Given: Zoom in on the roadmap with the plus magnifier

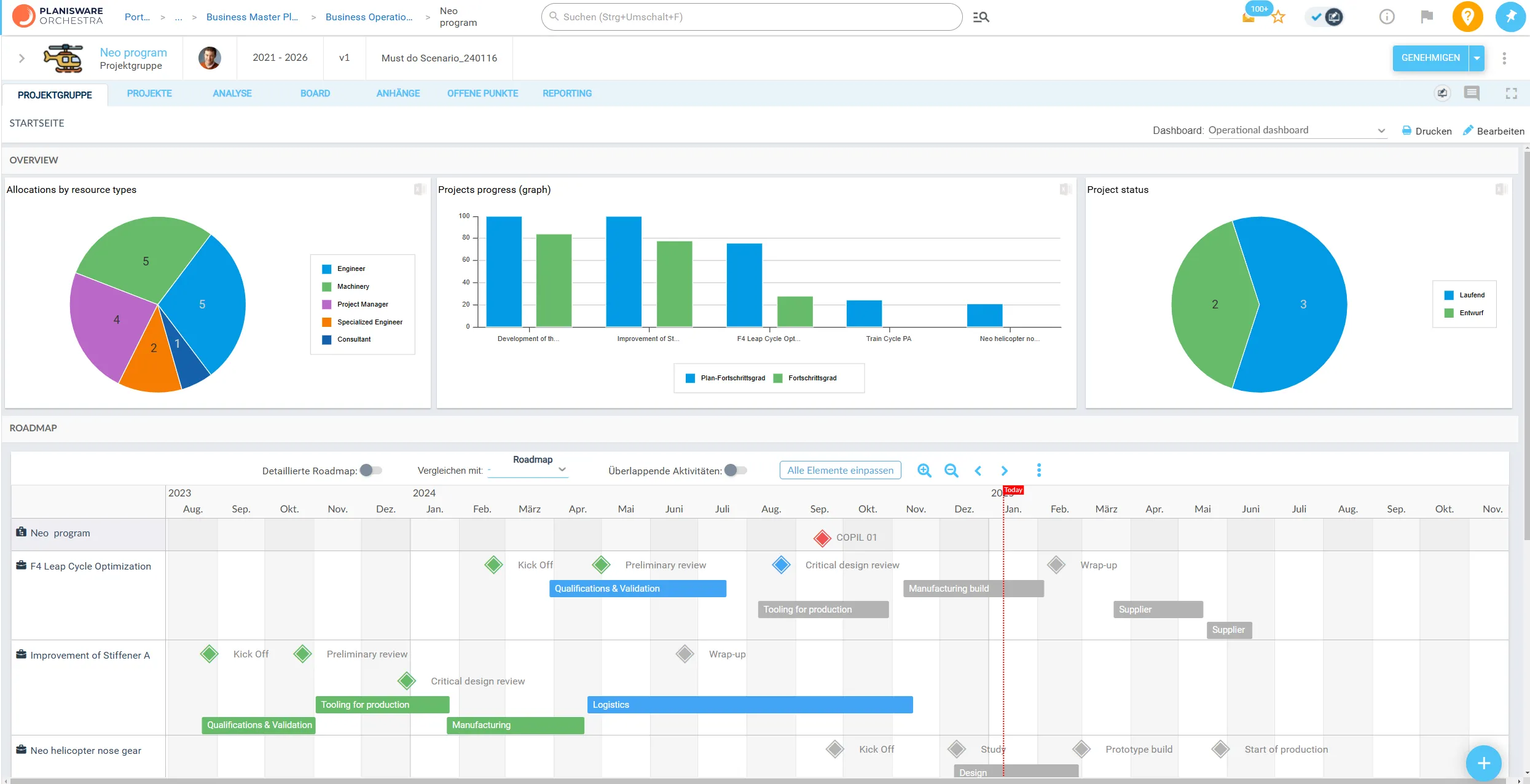Looking at the screenshot, I should pyautogui.click(x=924, y=470).
